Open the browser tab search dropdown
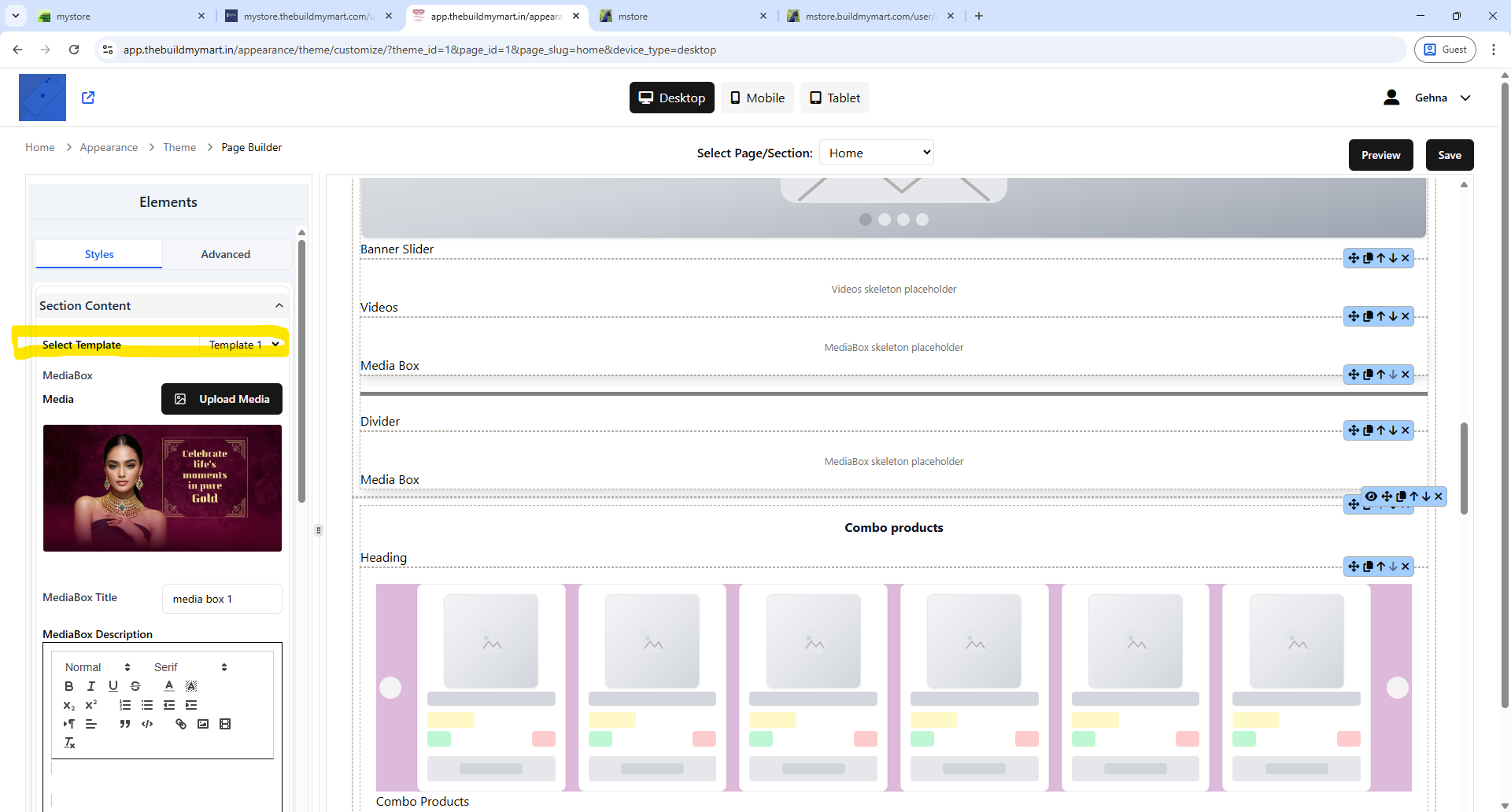1511x812 pixels. 15,16
